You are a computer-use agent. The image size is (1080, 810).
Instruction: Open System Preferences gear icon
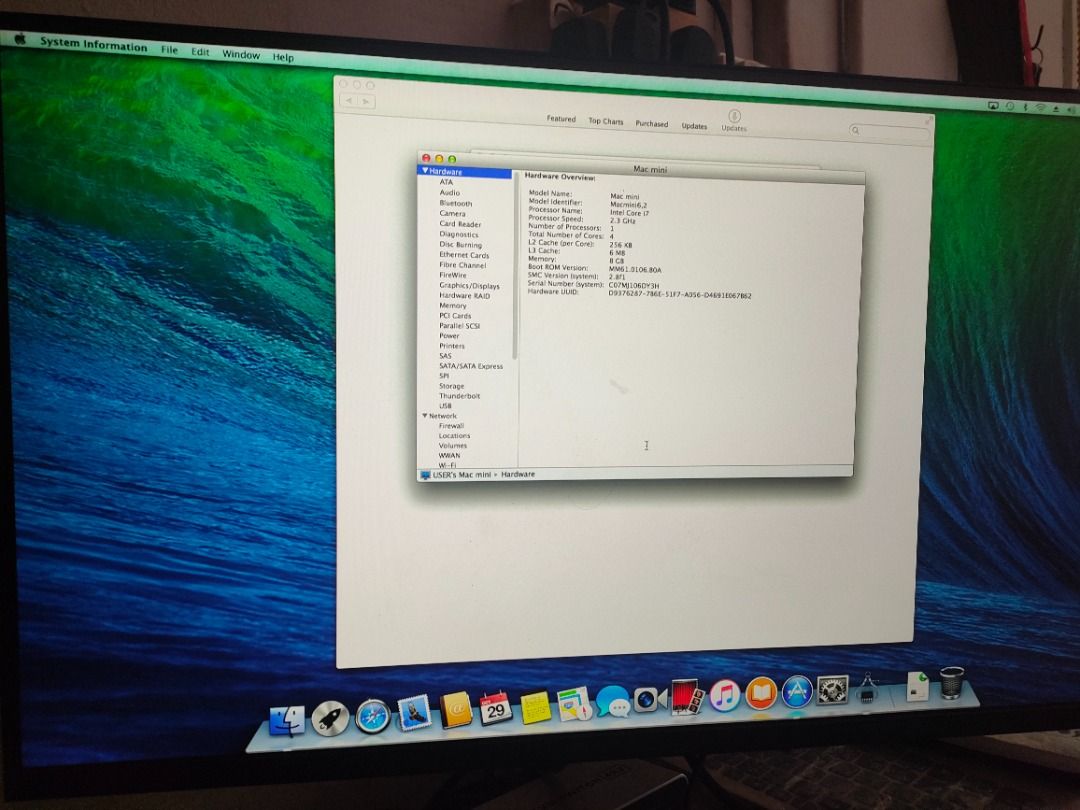pyautogui.click(x=832, y=690)
